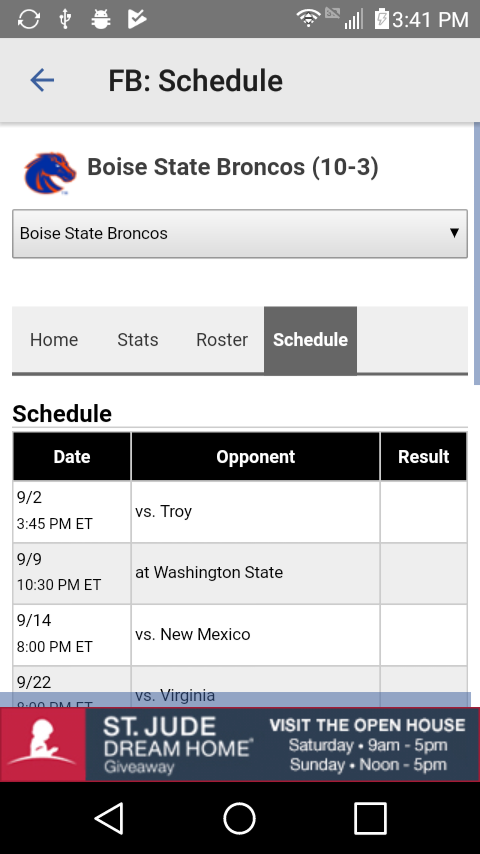Select the vs. Troy game row

240,511
